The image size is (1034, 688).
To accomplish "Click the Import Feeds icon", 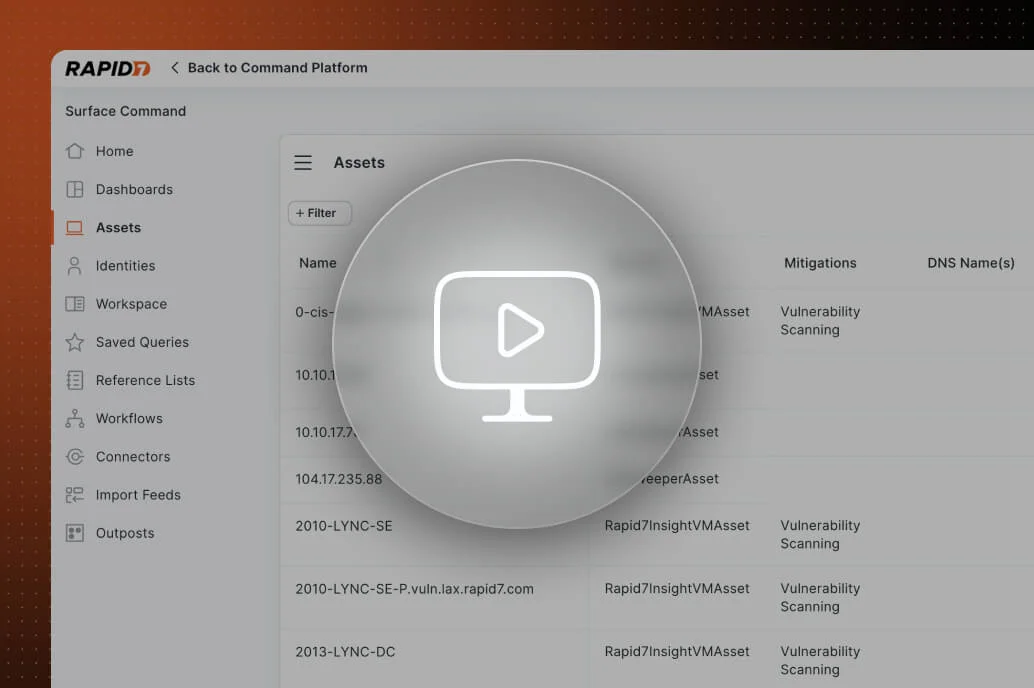I will [x=74, y=495].
